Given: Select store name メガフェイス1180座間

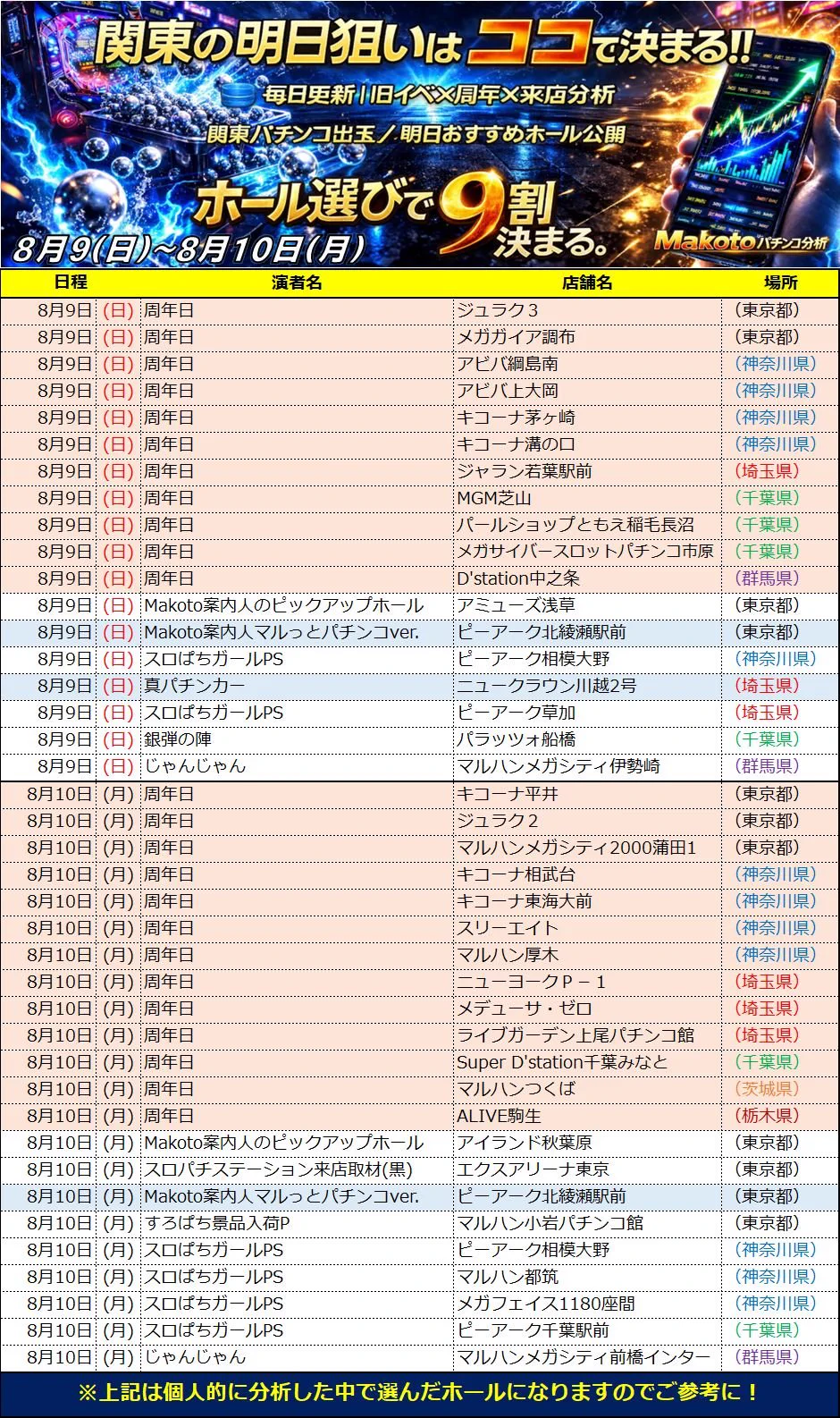Looking at the screenshot, I should (x=546, y=1304).
